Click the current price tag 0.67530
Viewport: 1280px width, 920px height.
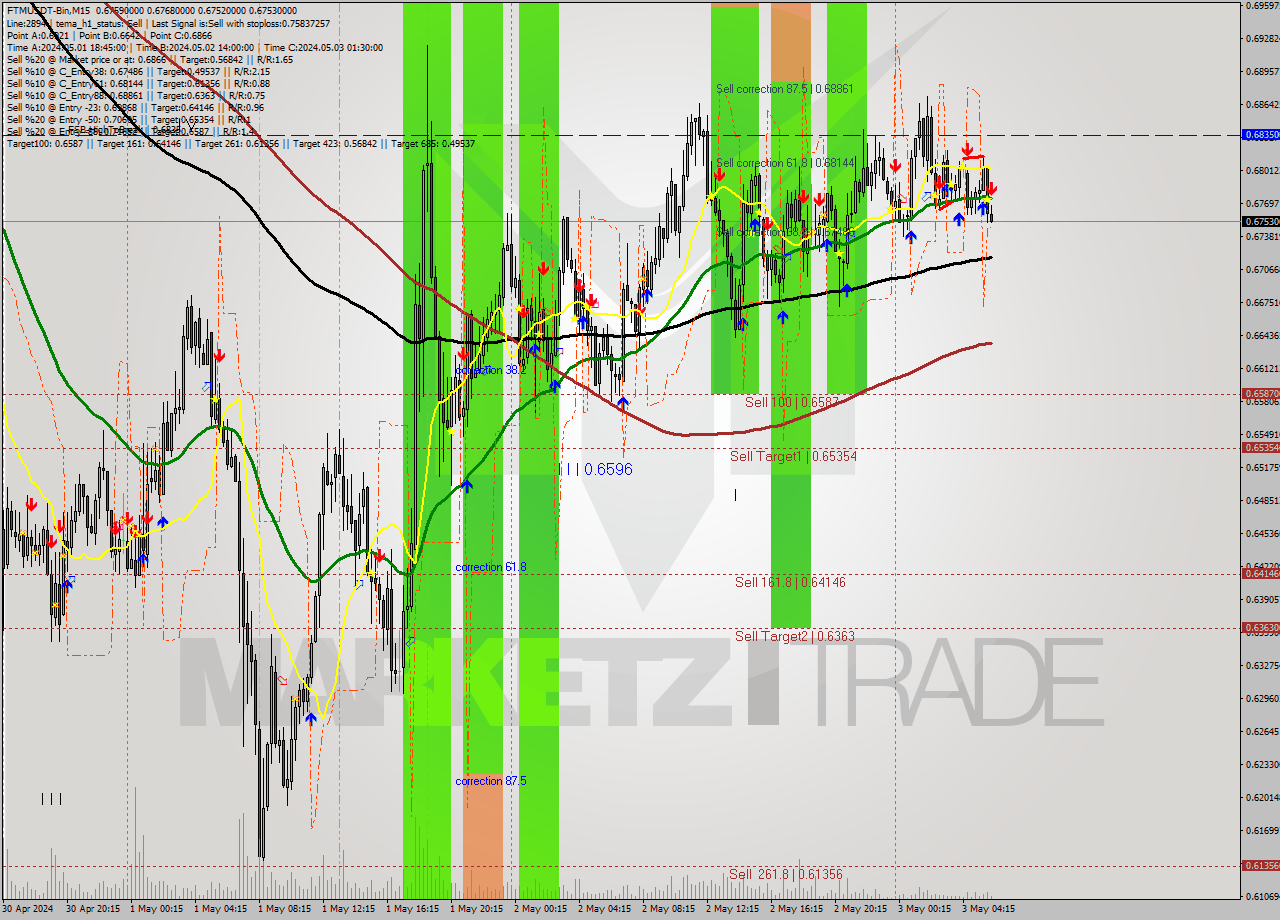tap(1260, 221)
